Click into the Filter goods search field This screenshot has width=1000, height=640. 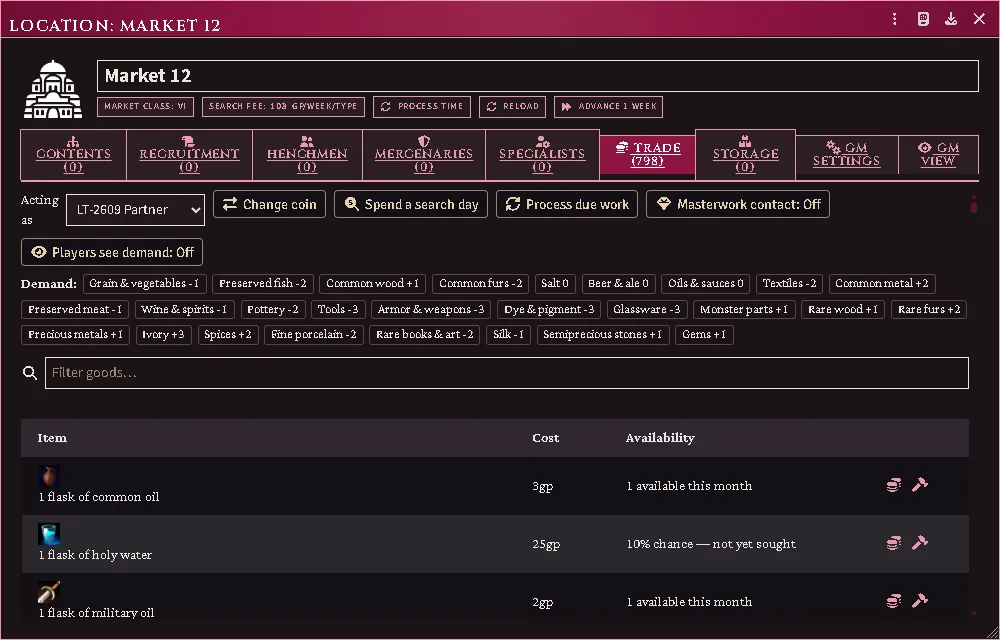[x=506, y=373]
